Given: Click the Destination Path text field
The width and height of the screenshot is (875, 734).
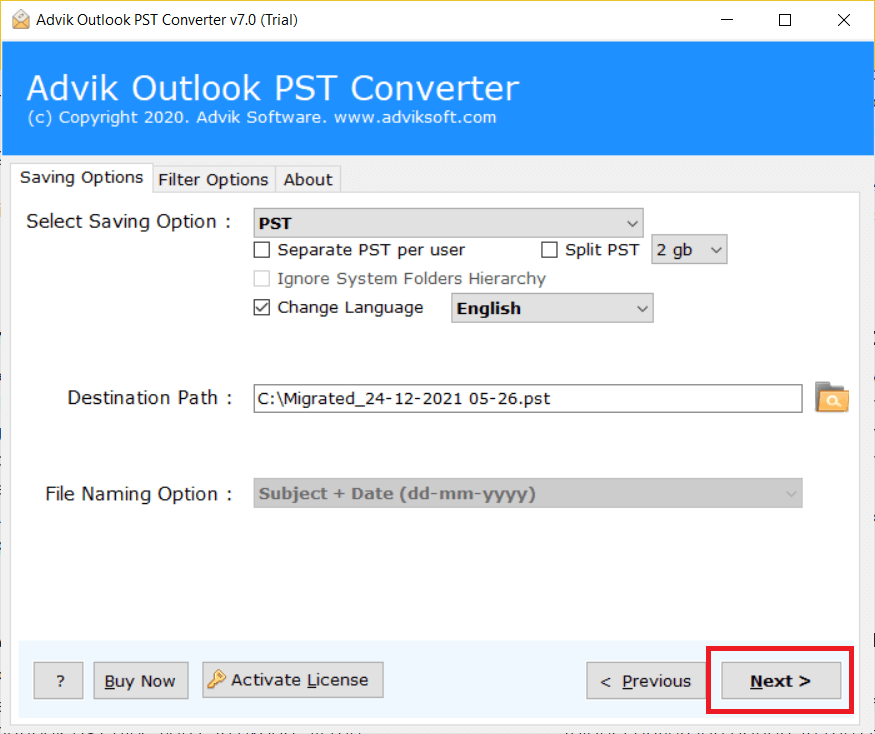Looking at the screenshot, I should coord(527,398).
